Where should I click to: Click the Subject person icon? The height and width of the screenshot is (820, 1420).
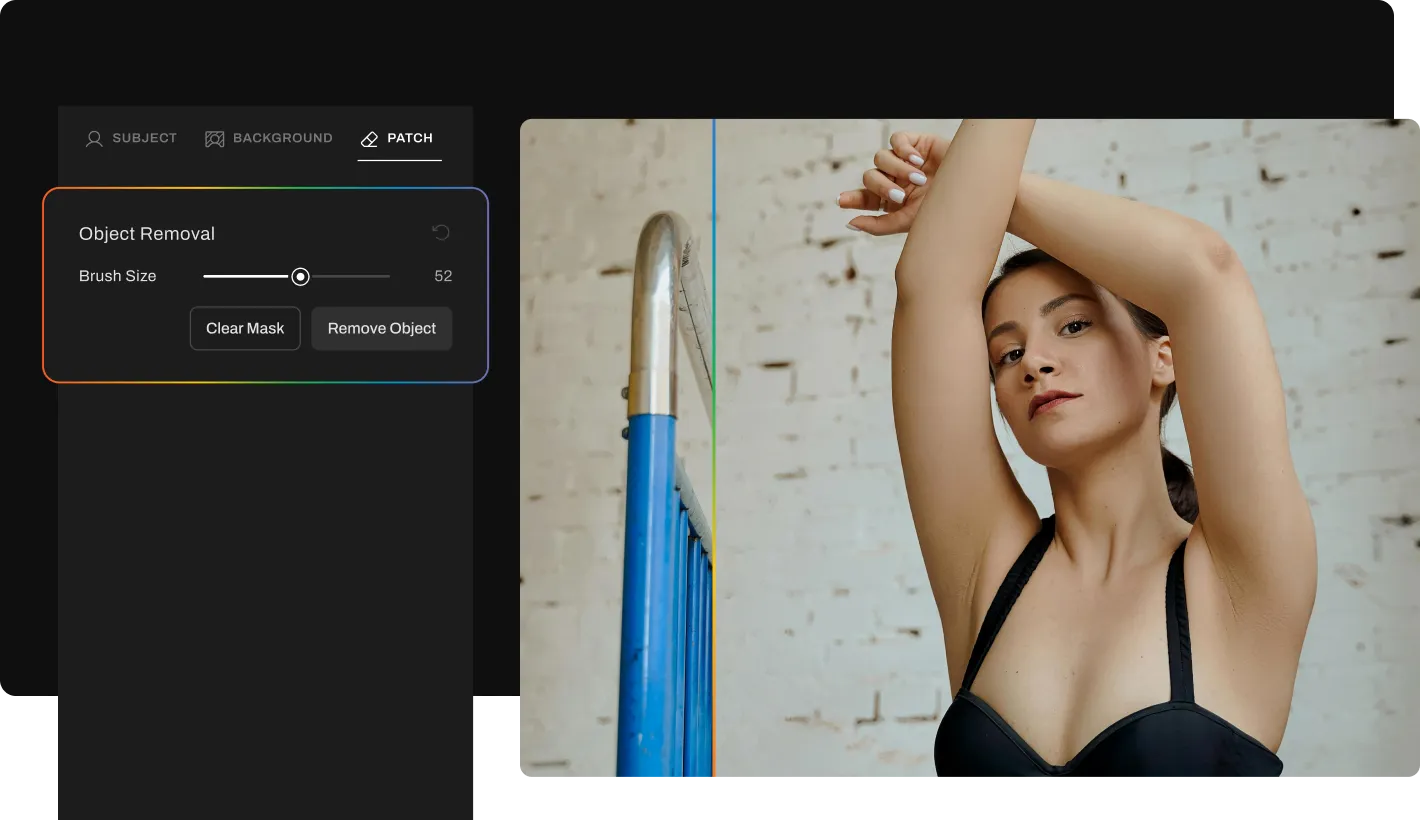coord(94,139)
